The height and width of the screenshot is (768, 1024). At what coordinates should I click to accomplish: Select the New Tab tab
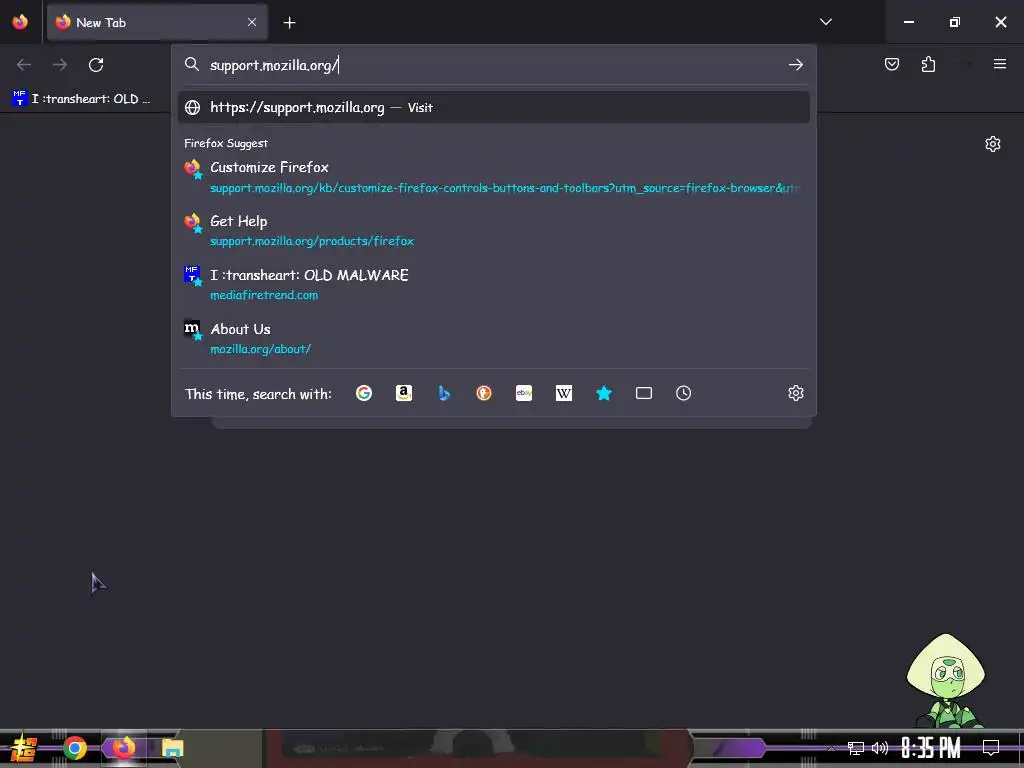[157, 22]
